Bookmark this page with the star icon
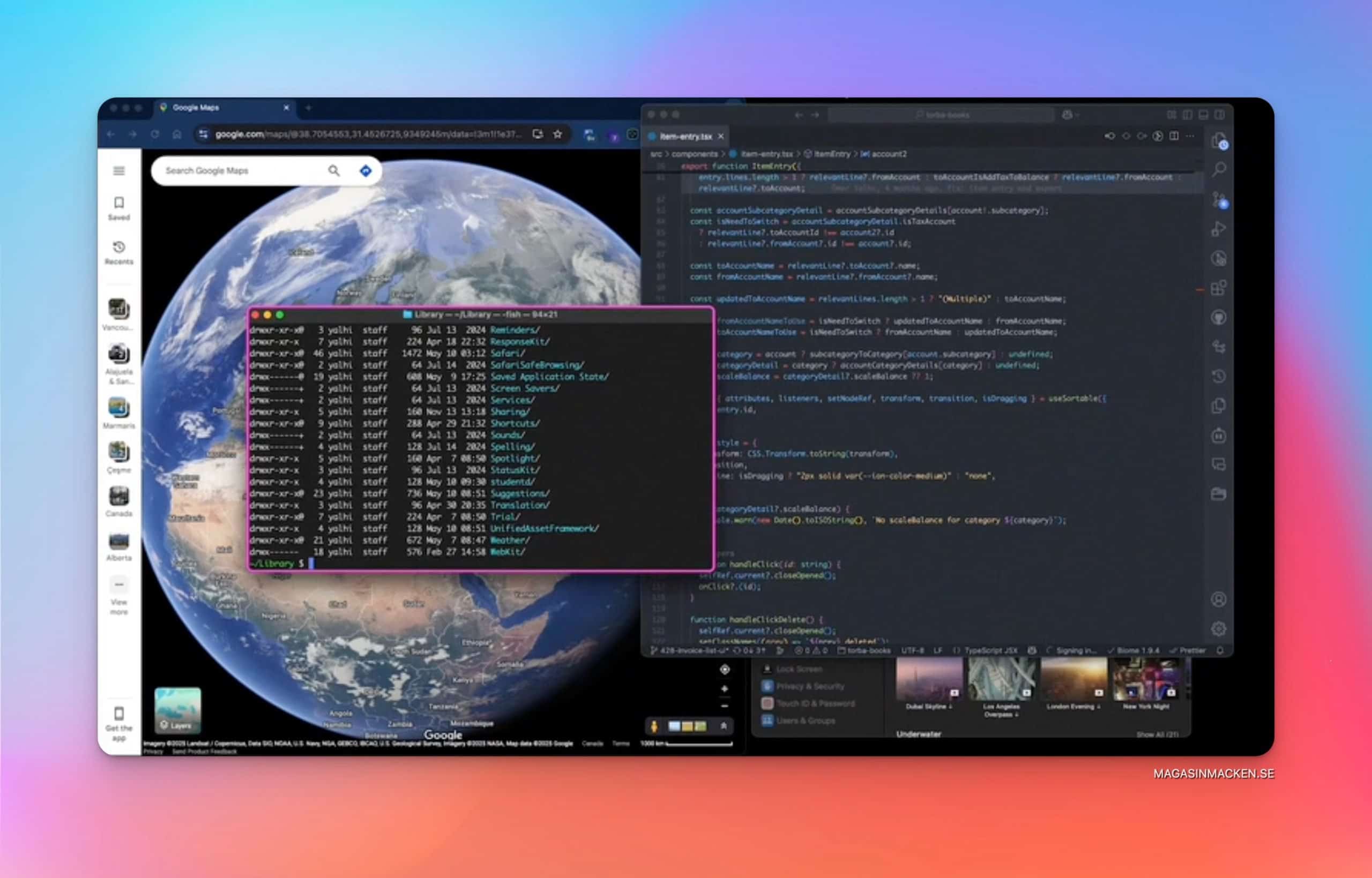This screenshot has width=1372, height=878. (x=558, y=134)
